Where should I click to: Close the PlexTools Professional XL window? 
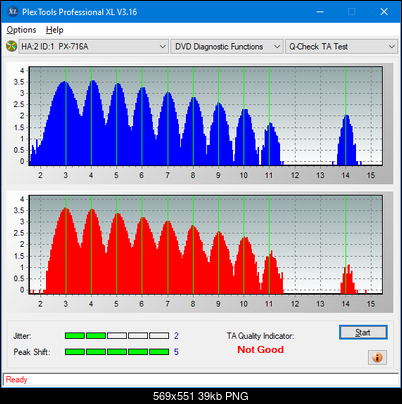[384, 12]
